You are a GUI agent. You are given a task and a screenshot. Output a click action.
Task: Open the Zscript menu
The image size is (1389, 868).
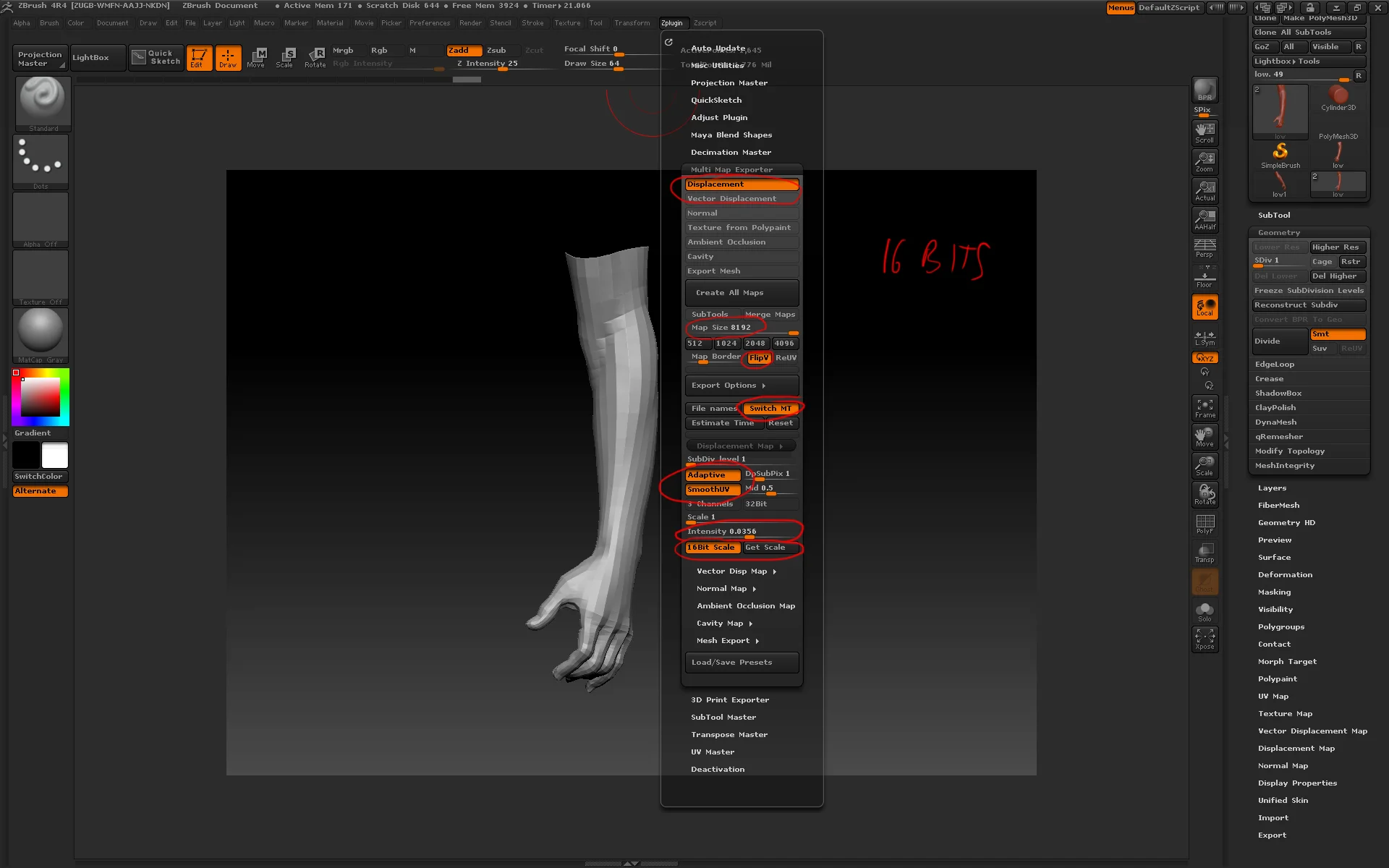[x=705, y=22]
